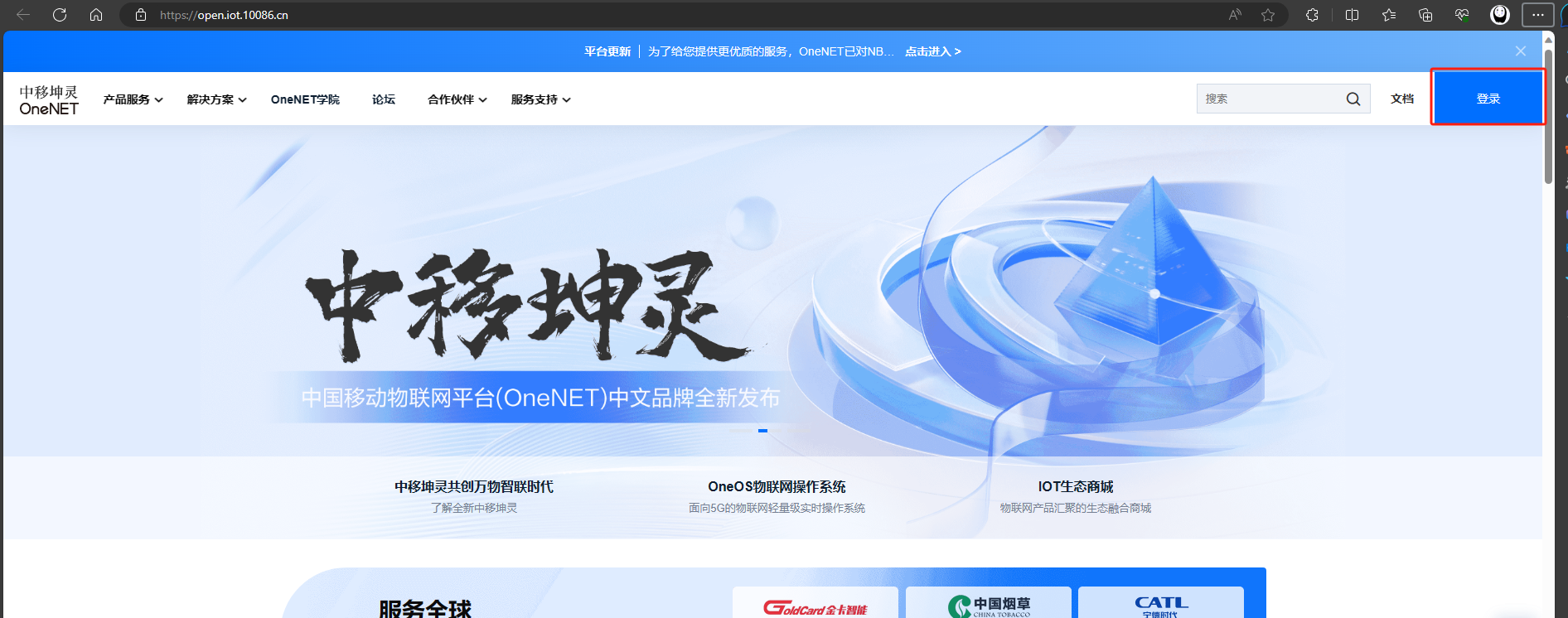Expand the 合作伙伴 dropdown menu
1568x618 pixels.
pyautogui.click(x=457, y=99)
